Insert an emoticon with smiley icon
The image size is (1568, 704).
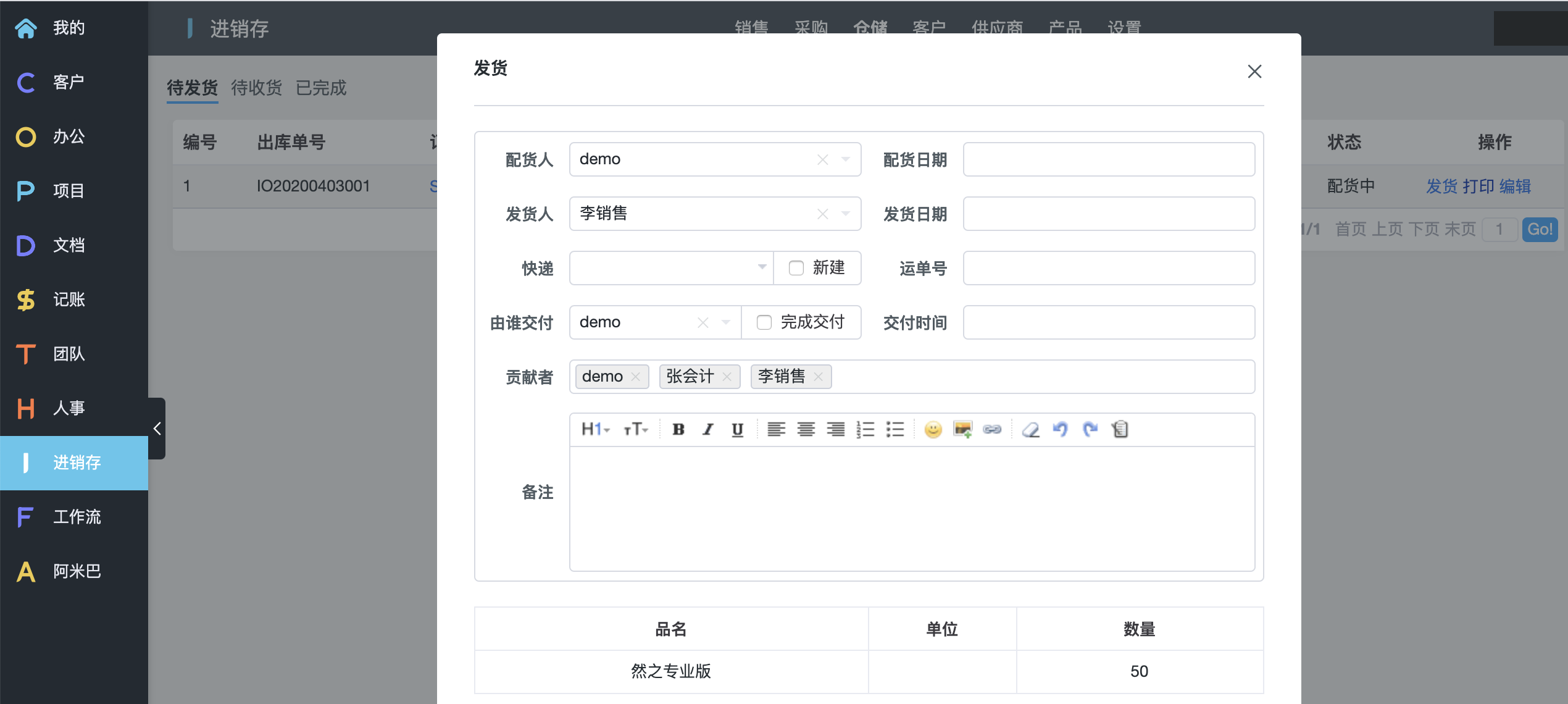coord(933,429)
